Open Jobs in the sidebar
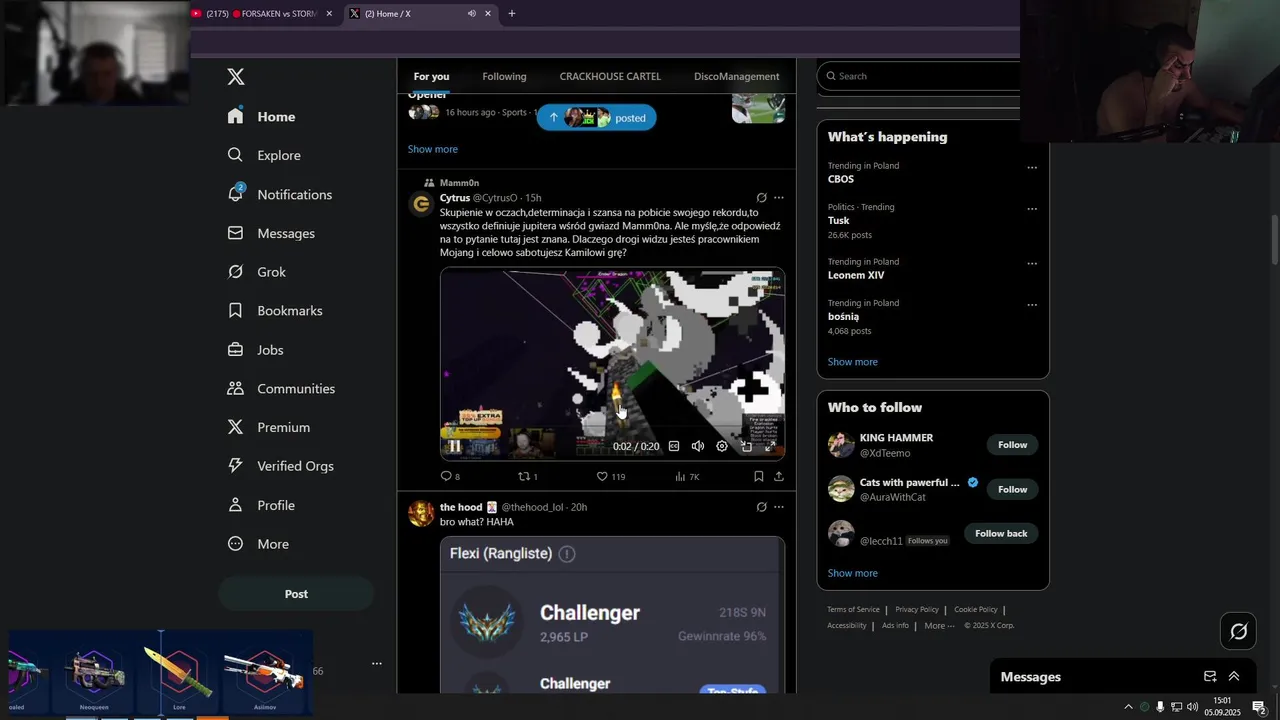The image size is (1280, 720). 256,350
